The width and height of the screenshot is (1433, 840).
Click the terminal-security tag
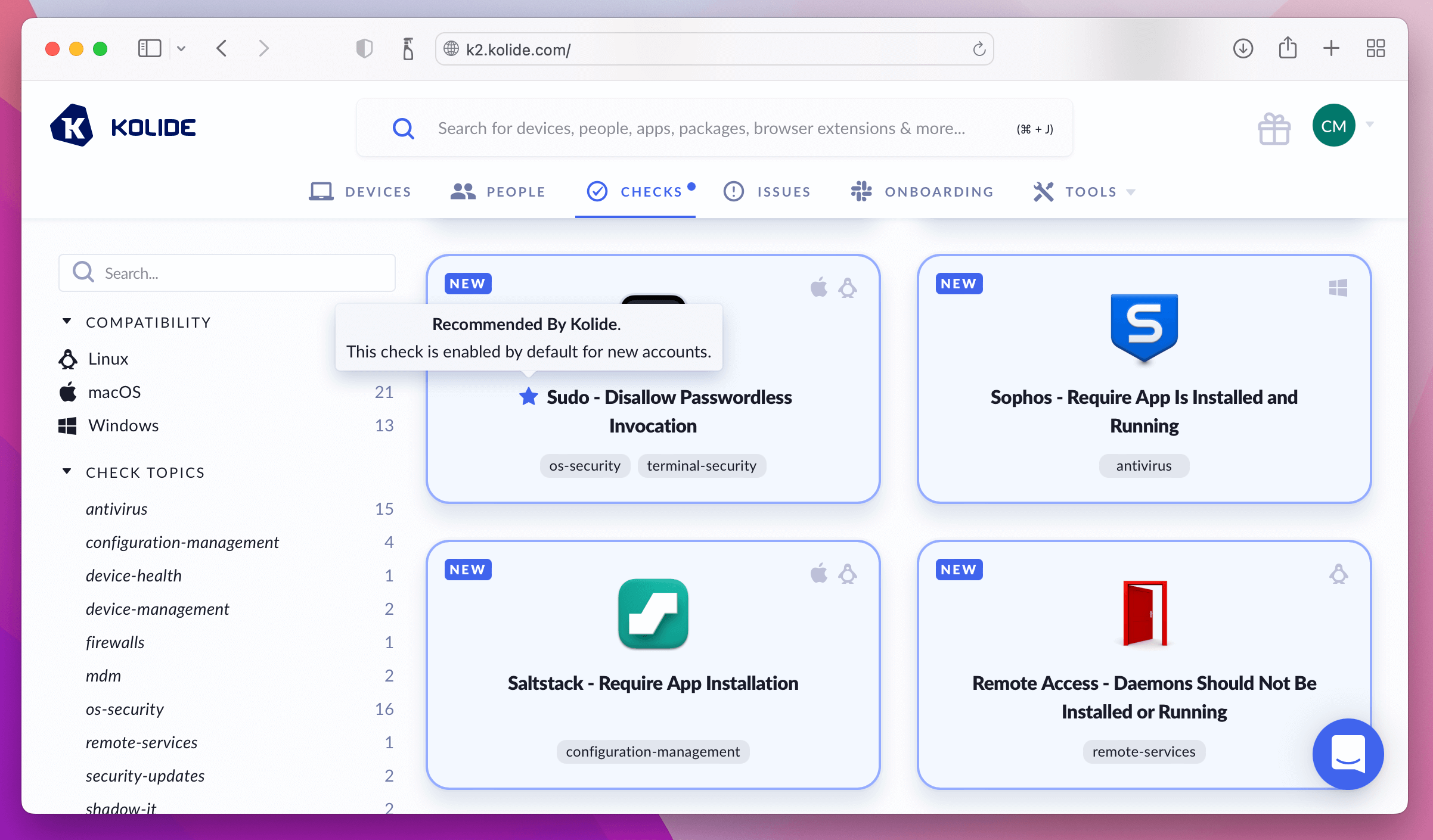click(x=702, y=466)
